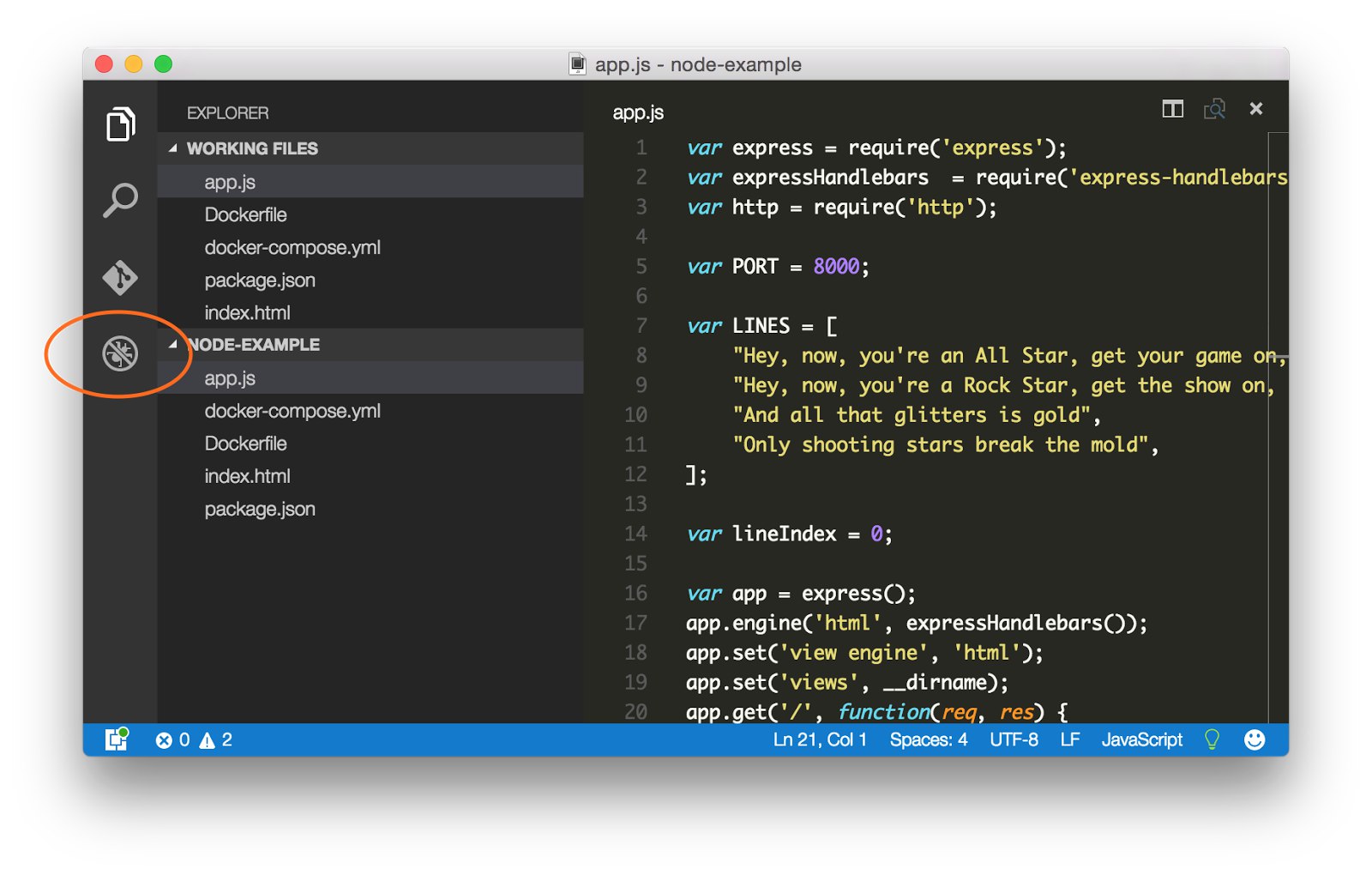Open index.html in node-example folder
This screenshot has height=875, width=1372.
click(370, 476)
